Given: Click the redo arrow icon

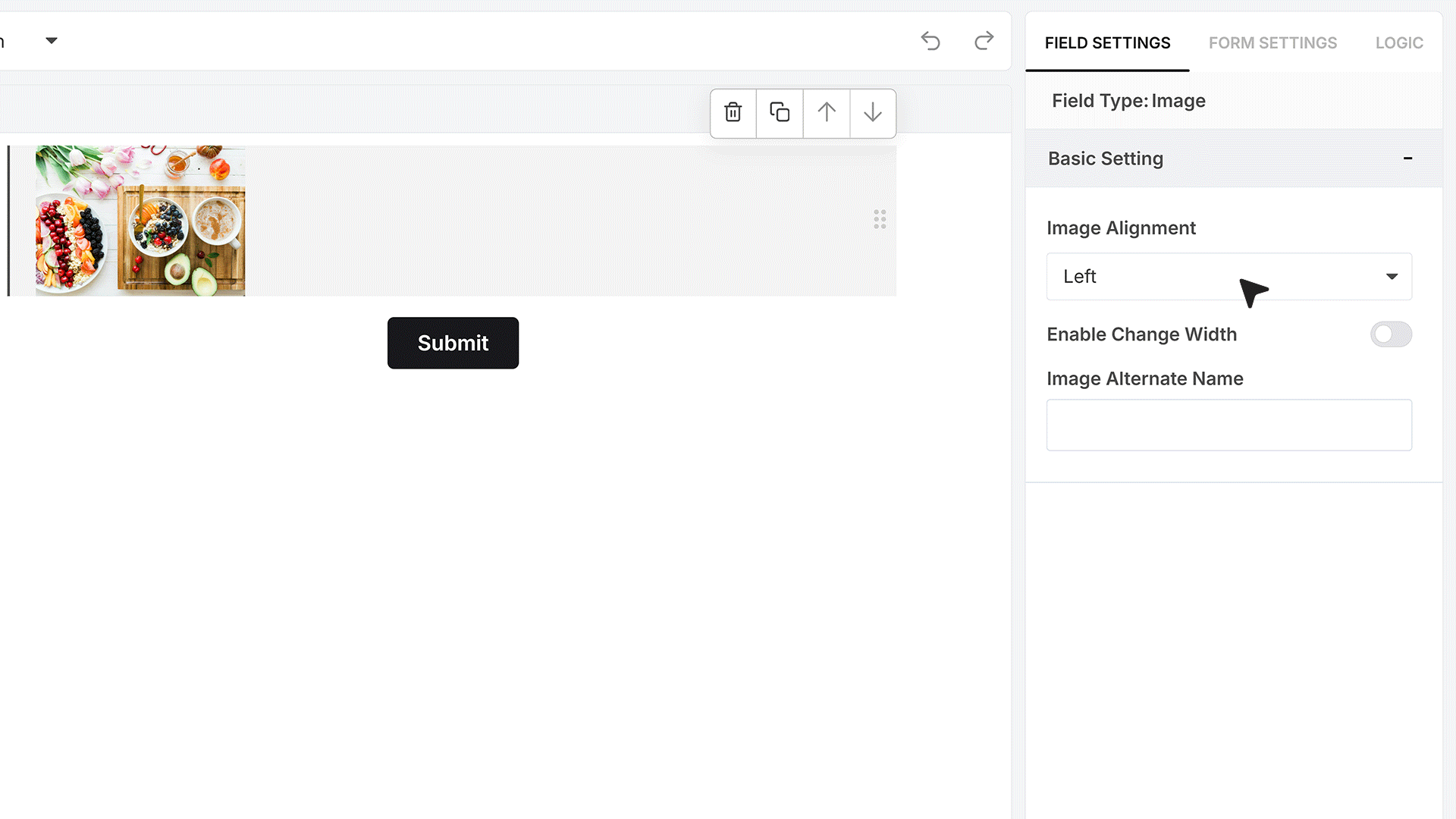Looking at the screenshot, I should (984, 41).
